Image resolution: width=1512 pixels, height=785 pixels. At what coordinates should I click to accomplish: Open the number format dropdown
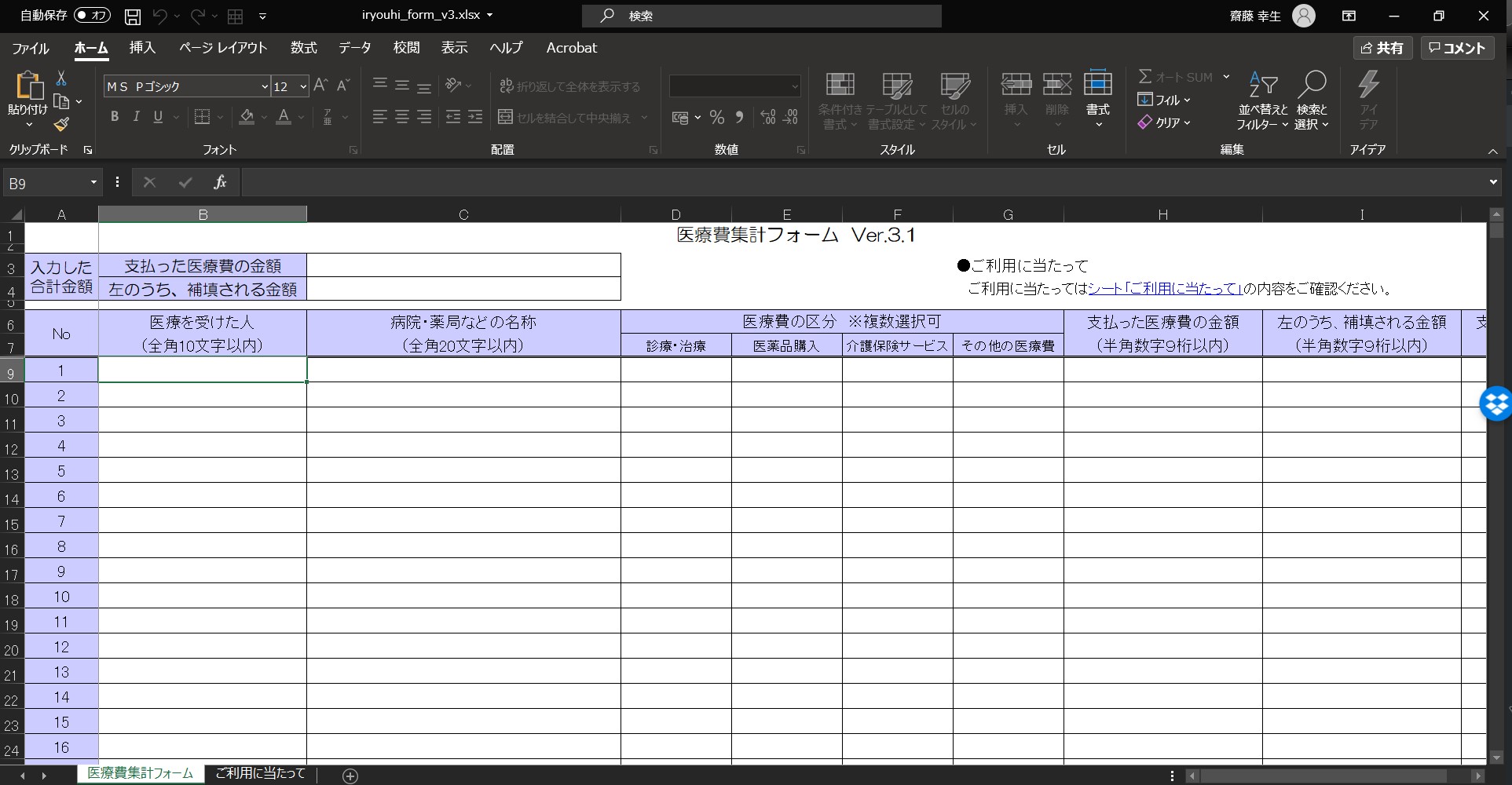pos(794,86)
